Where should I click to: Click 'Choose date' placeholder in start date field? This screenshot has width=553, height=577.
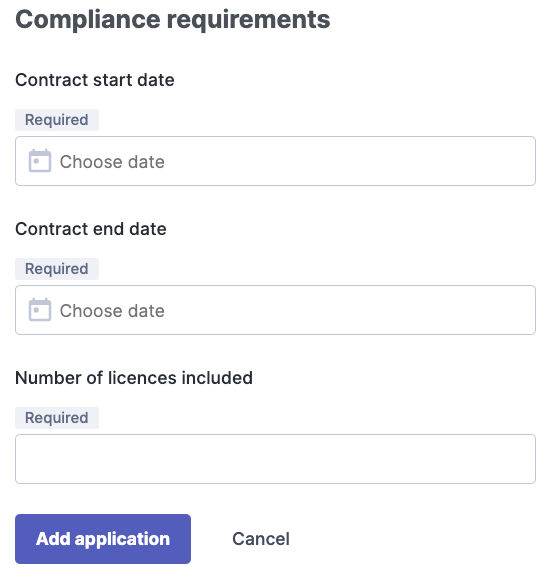[x=112, y=162]
